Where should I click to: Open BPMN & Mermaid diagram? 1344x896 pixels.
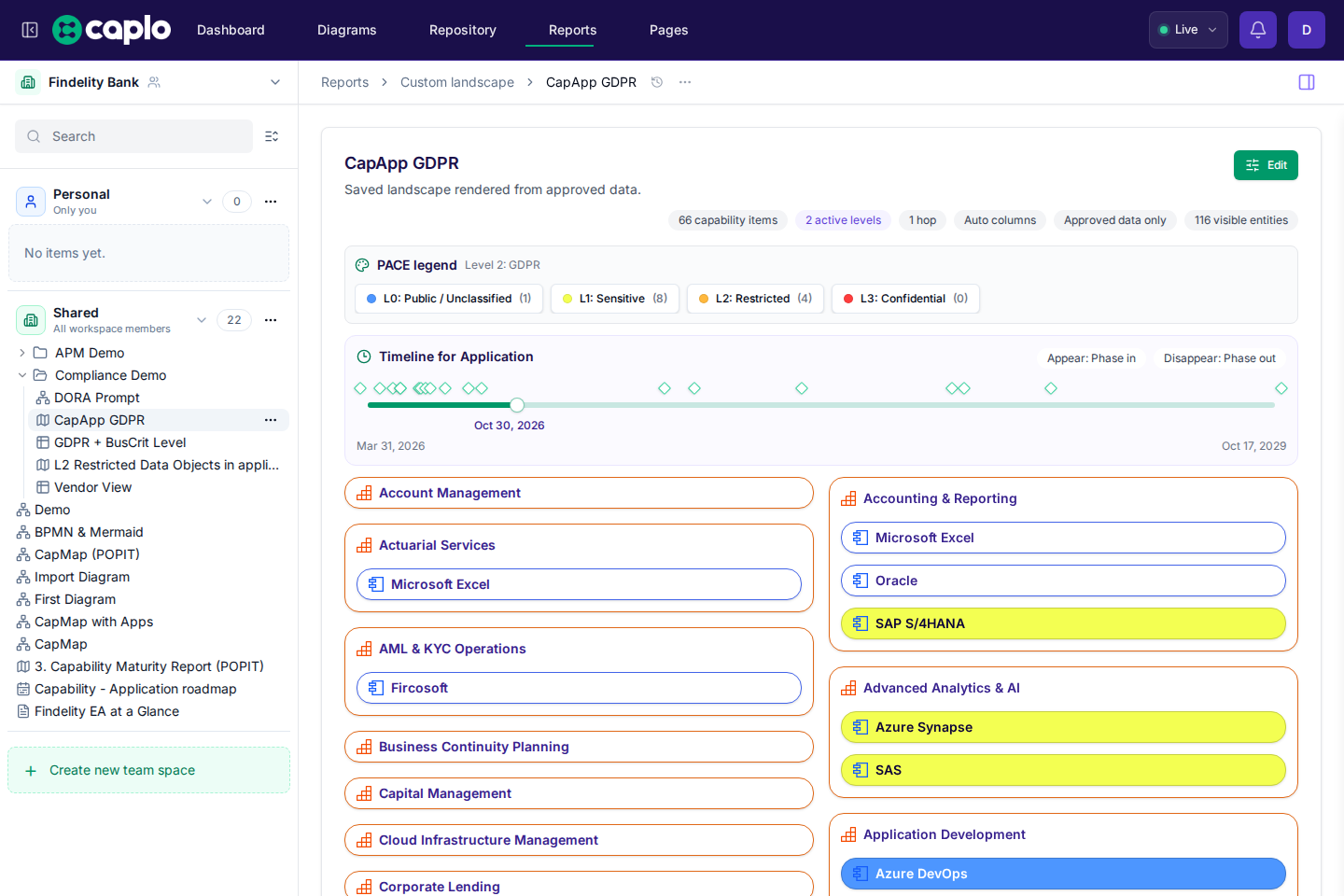coord(89,532)
